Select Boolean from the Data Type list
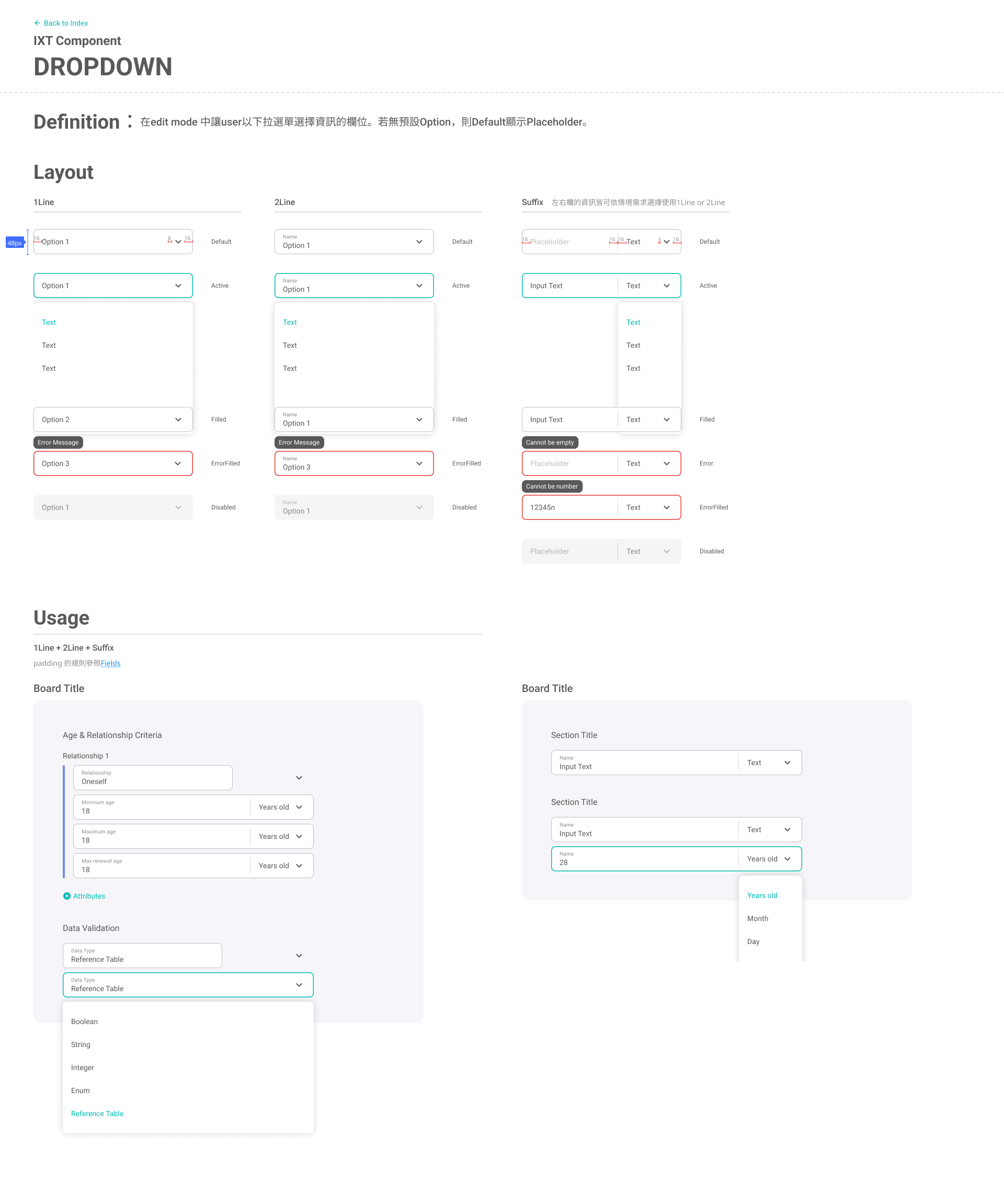 (x=84, y=1021)
